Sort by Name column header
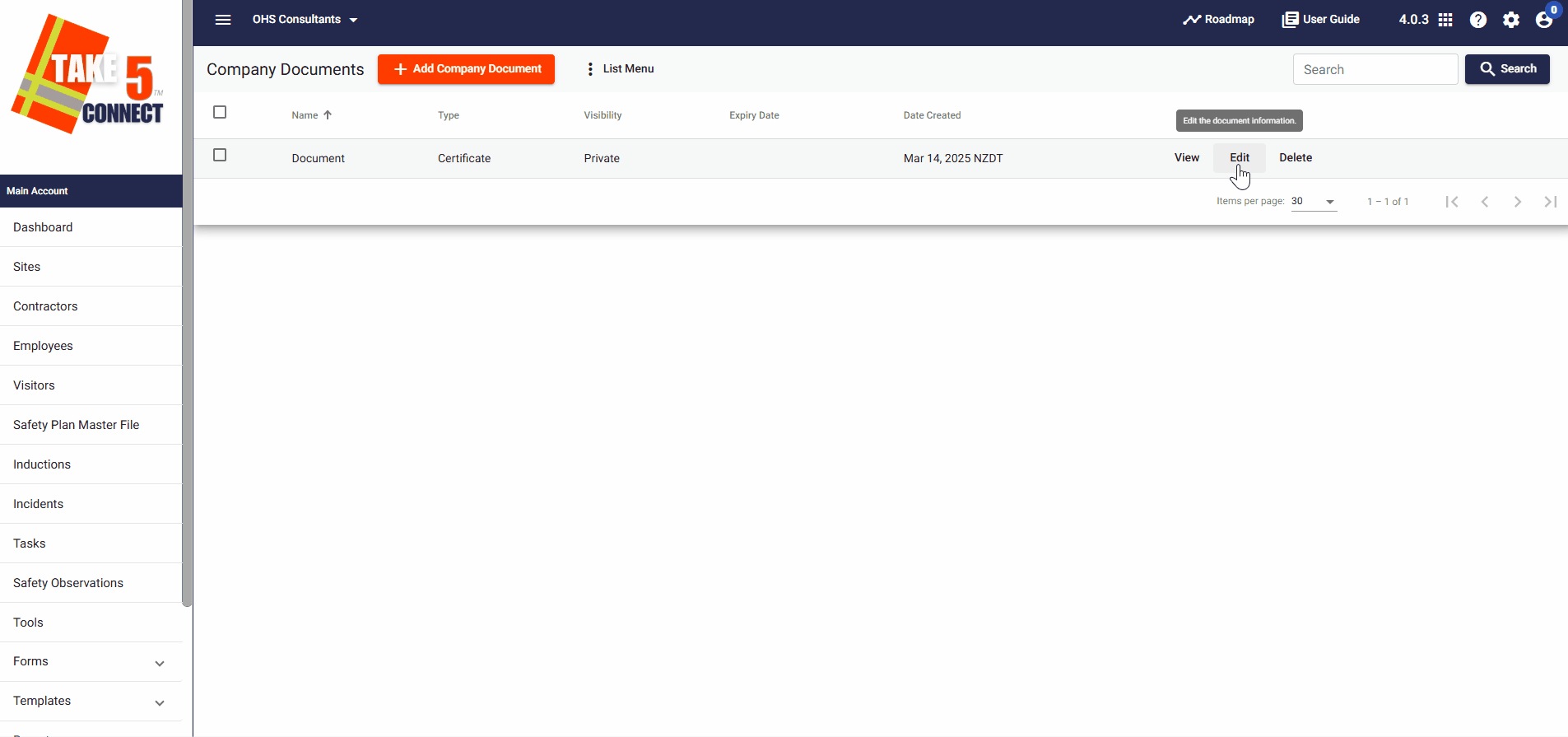This screenshot has height=737, width=1568. [311, 115]
